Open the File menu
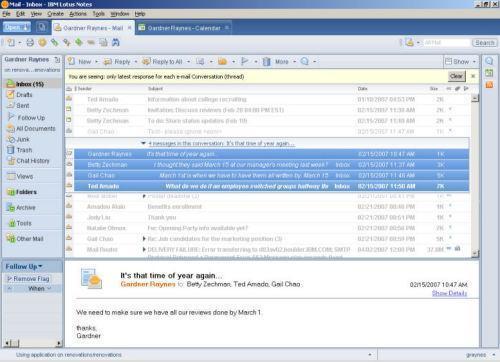 tap(6, 14)
